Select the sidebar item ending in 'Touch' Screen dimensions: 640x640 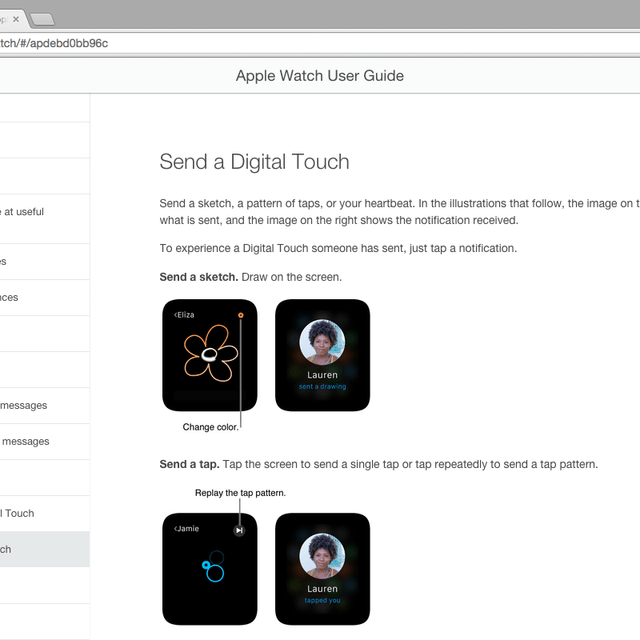pyautogui.click(x=45, y=513)
